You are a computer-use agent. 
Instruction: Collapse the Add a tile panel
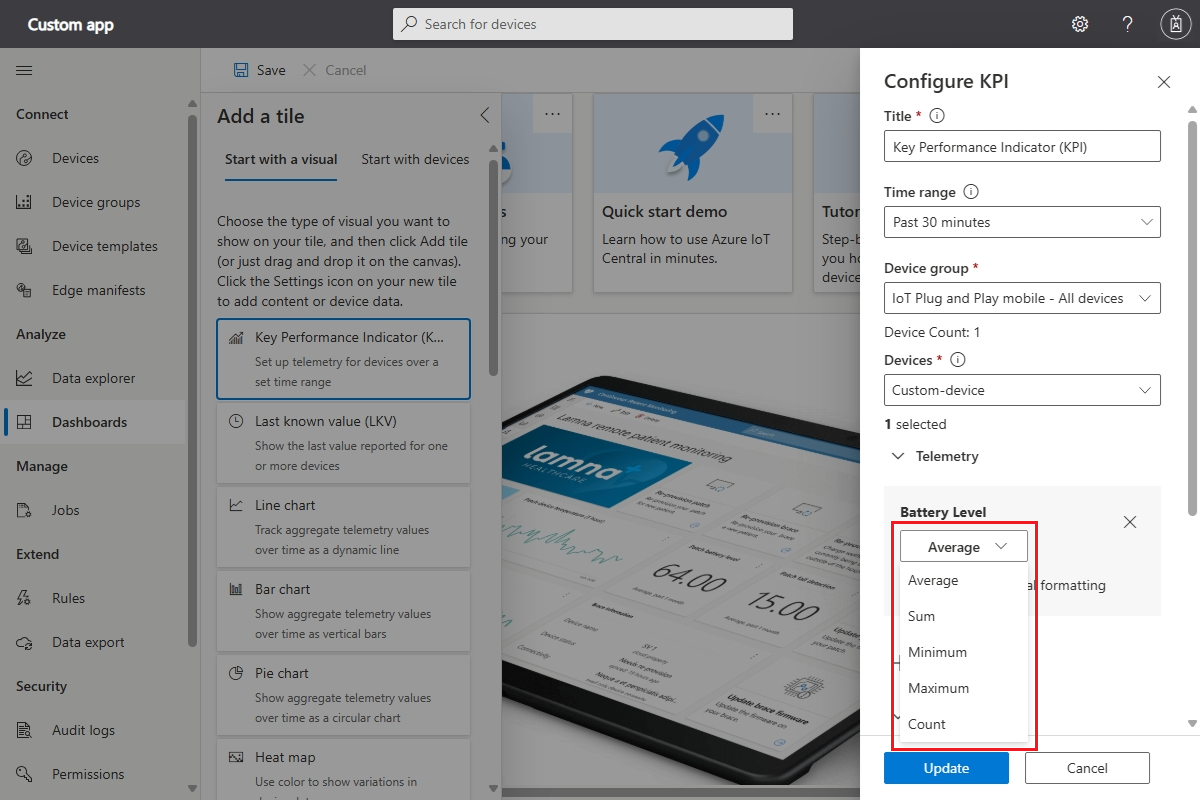[485, 115]
